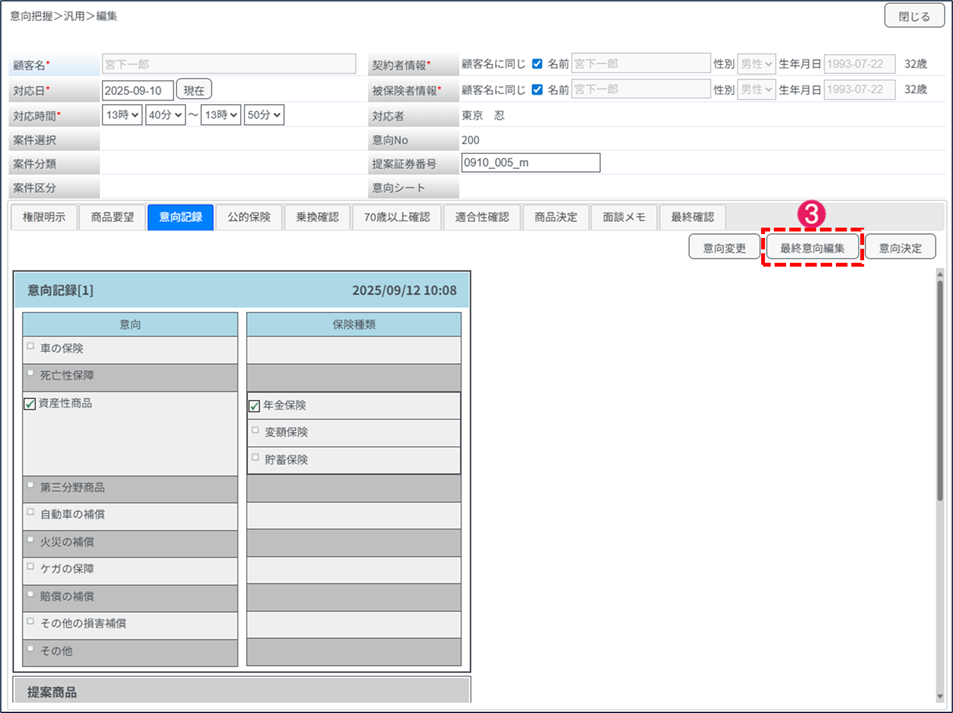Open the 適合性確認 tab

(x=481, y=218)
